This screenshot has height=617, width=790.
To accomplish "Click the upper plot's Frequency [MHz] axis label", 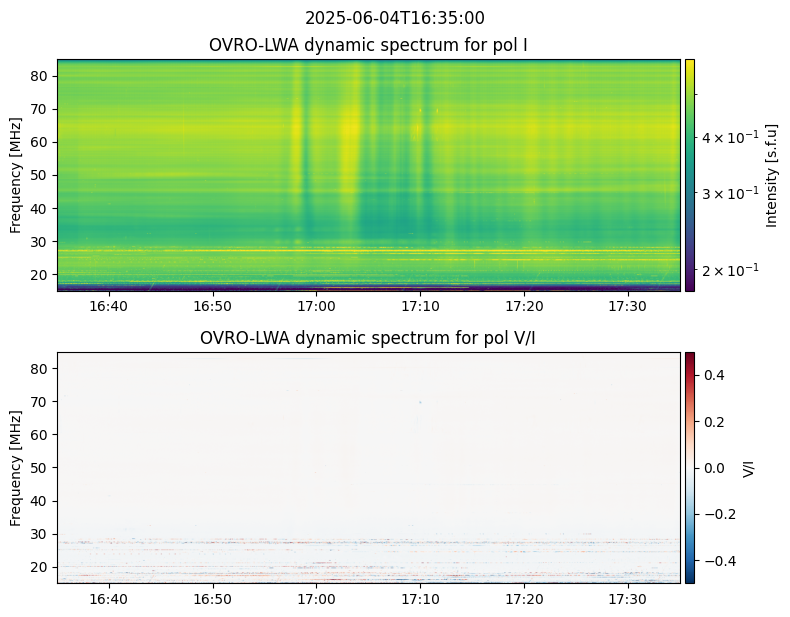I will pyautogui.click(x=16, y=175).
